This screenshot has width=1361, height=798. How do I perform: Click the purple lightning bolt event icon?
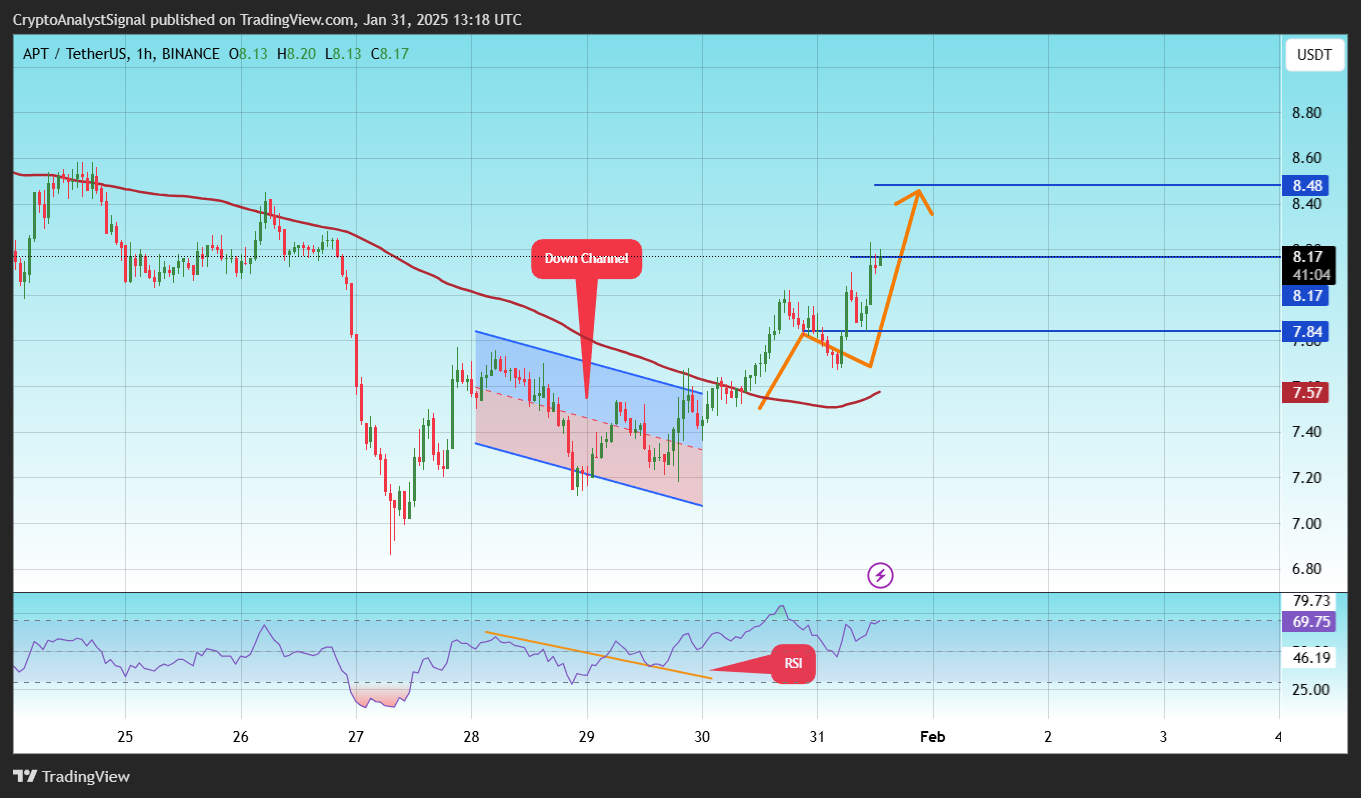(x=880, y=575)
